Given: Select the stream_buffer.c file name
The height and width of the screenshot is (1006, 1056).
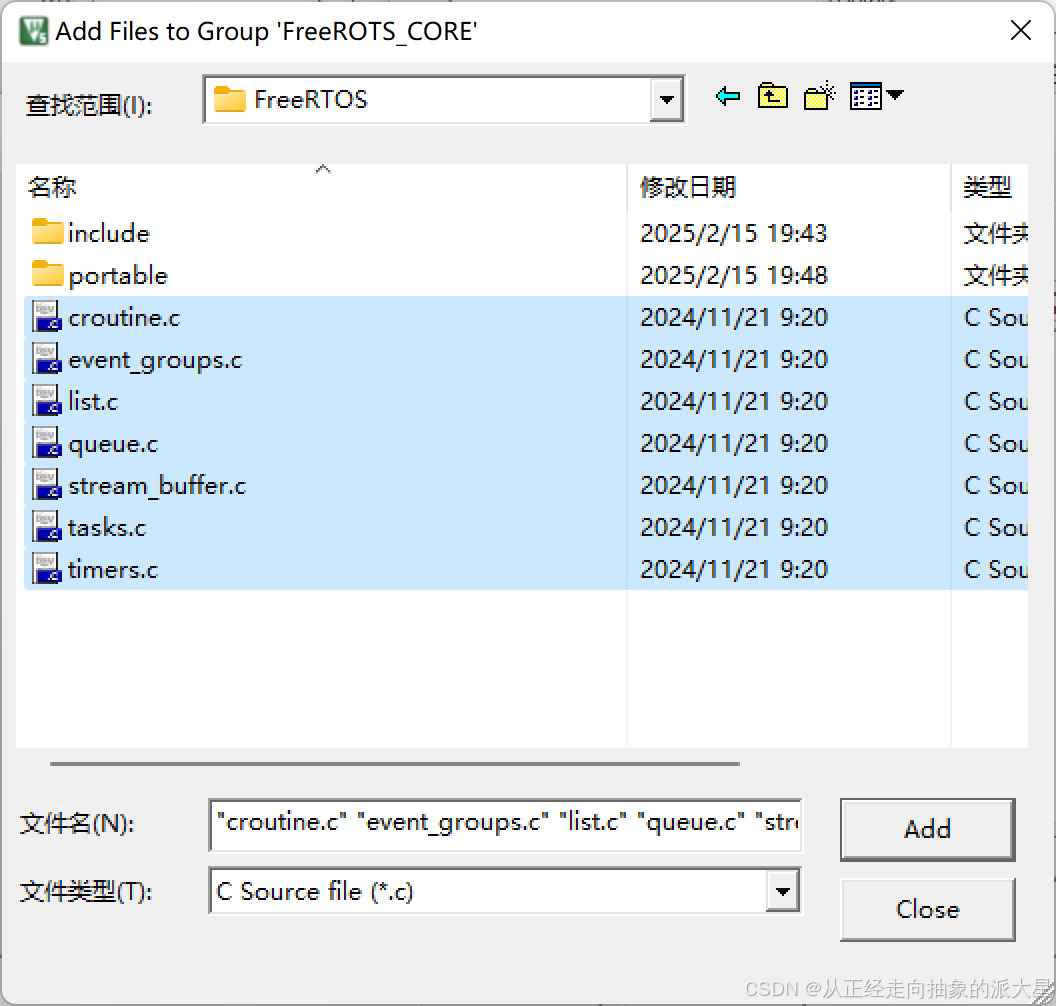Looking at the screenshot, I should coord(158,485).
